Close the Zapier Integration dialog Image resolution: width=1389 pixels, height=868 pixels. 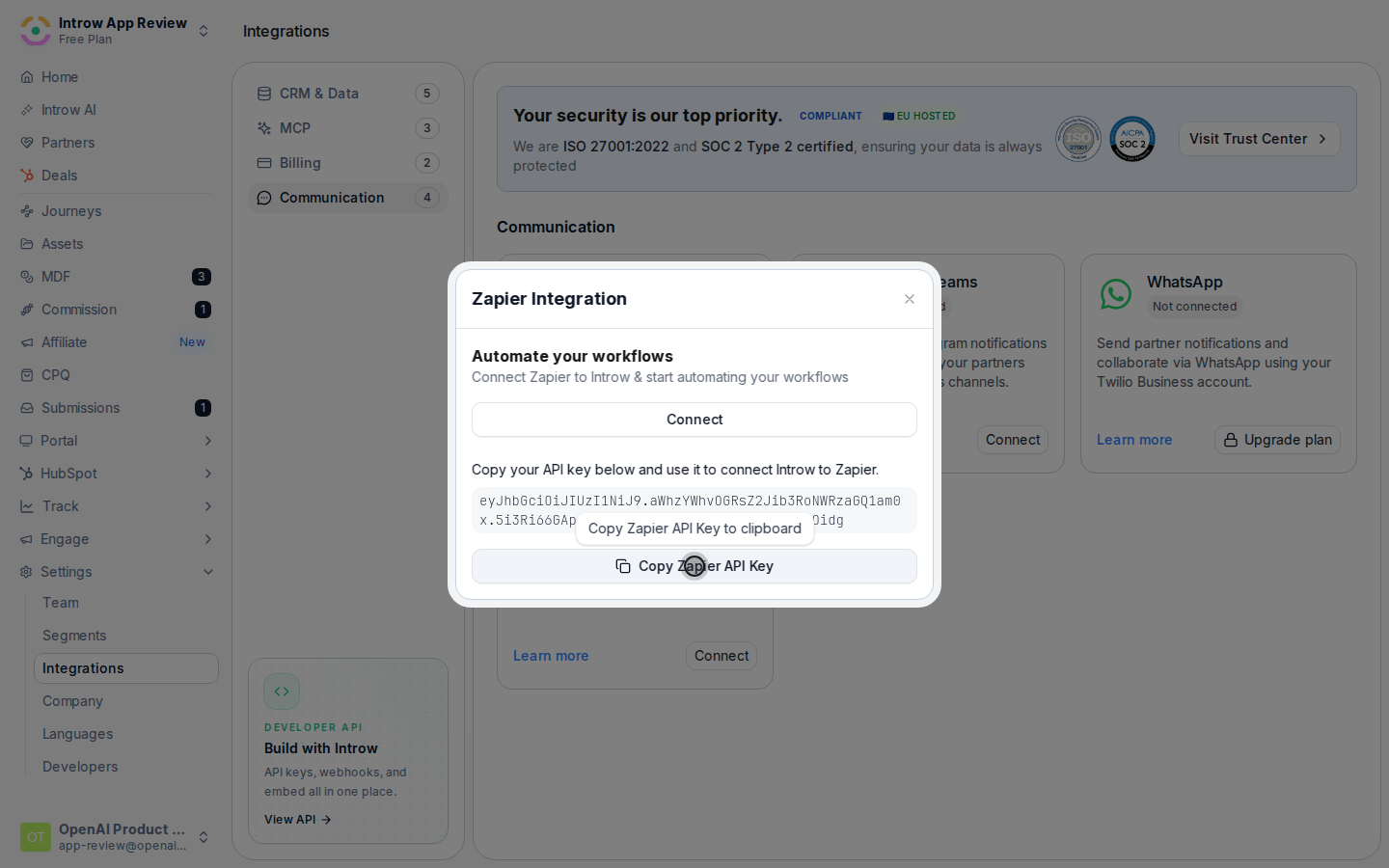[x=910, y=299]
